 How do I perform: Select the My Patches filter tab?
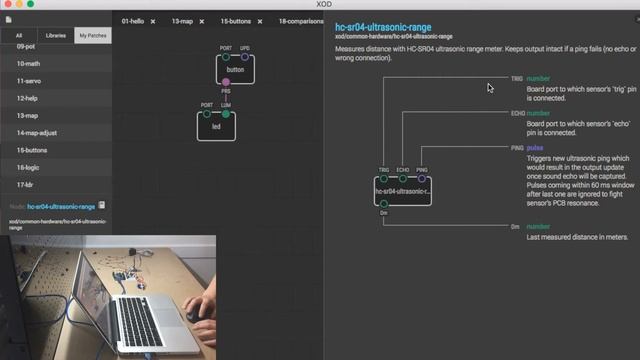[x=93, y=36]
